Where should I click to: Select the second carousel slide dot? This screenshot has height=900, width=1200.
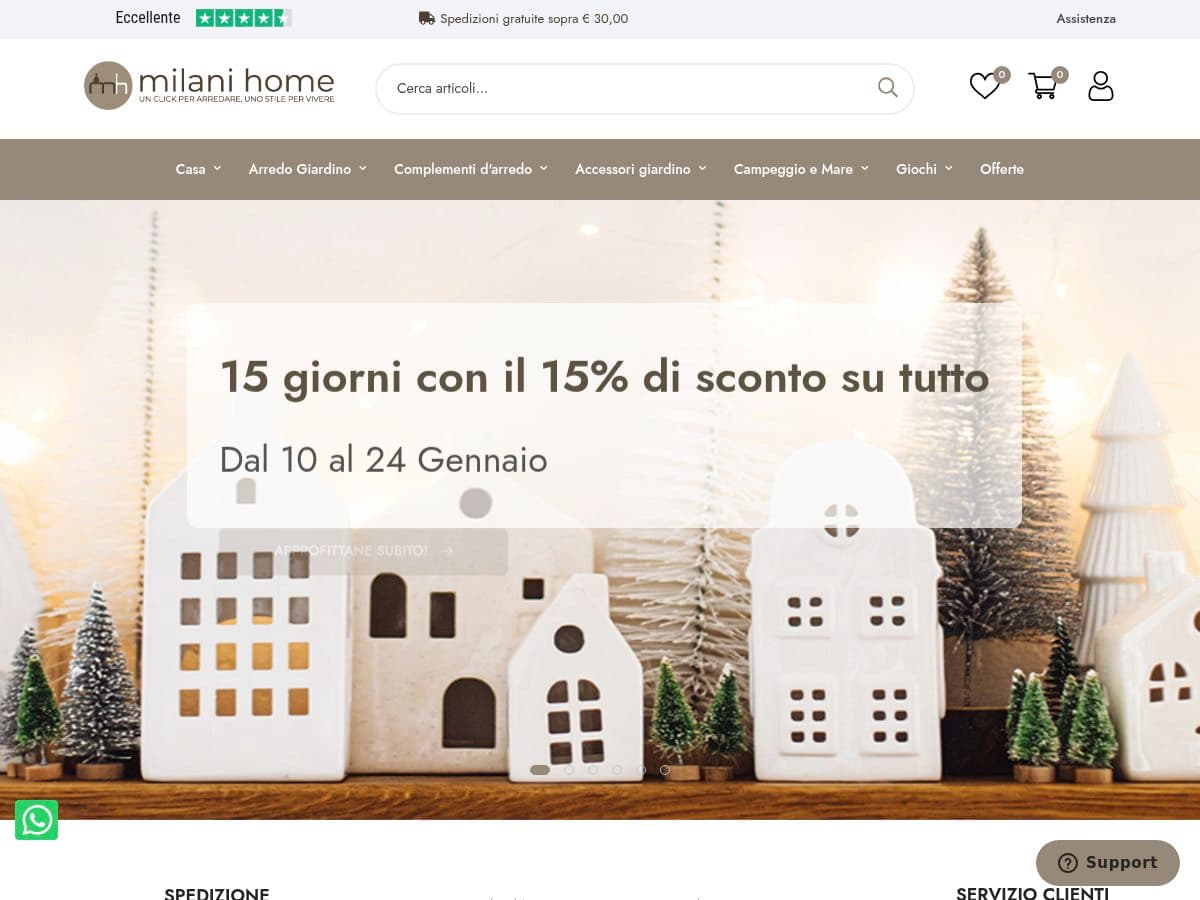(x=569, y=770)
